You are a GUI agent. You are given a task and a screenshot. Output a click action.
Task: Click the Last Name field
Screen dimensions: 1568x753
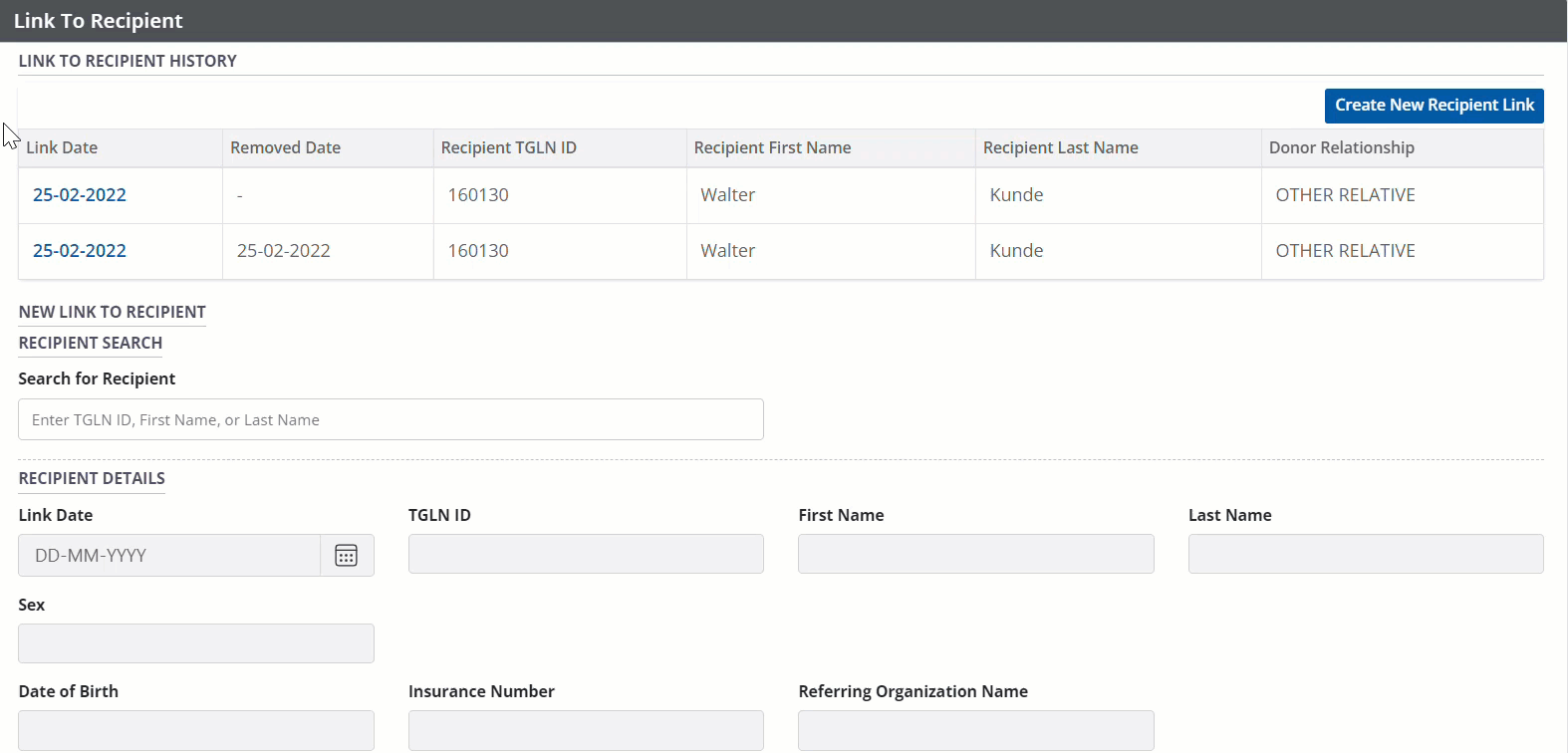[x=1366, y=554]
